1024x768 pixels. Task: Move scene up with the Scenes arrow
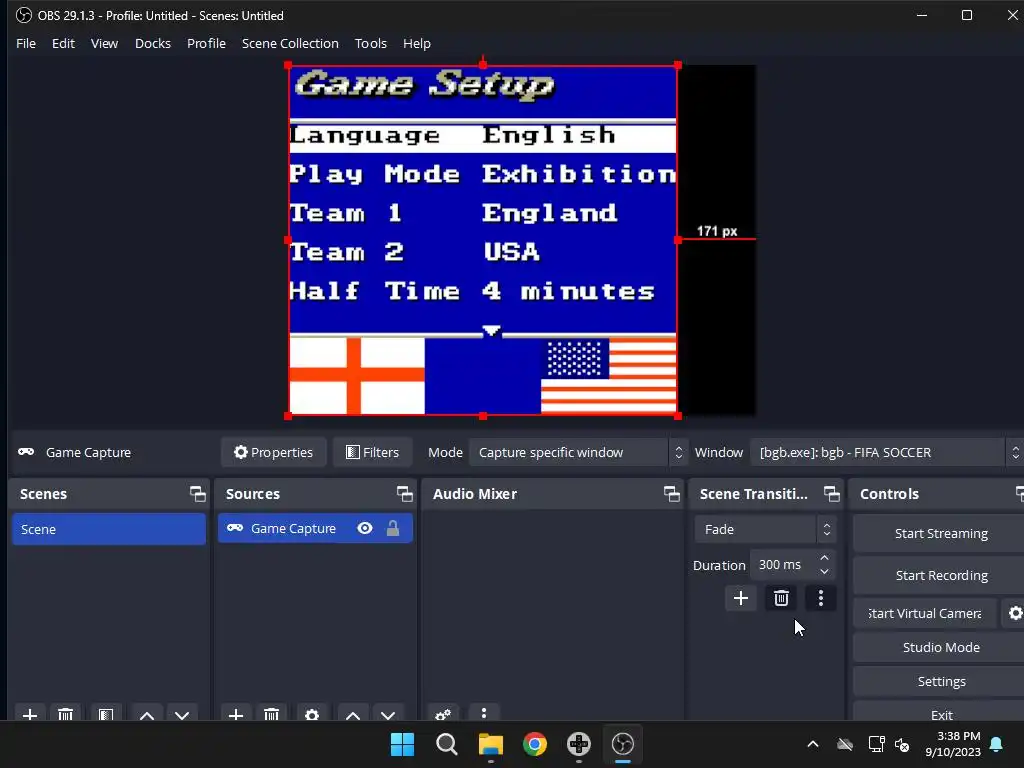coord(147,714)
